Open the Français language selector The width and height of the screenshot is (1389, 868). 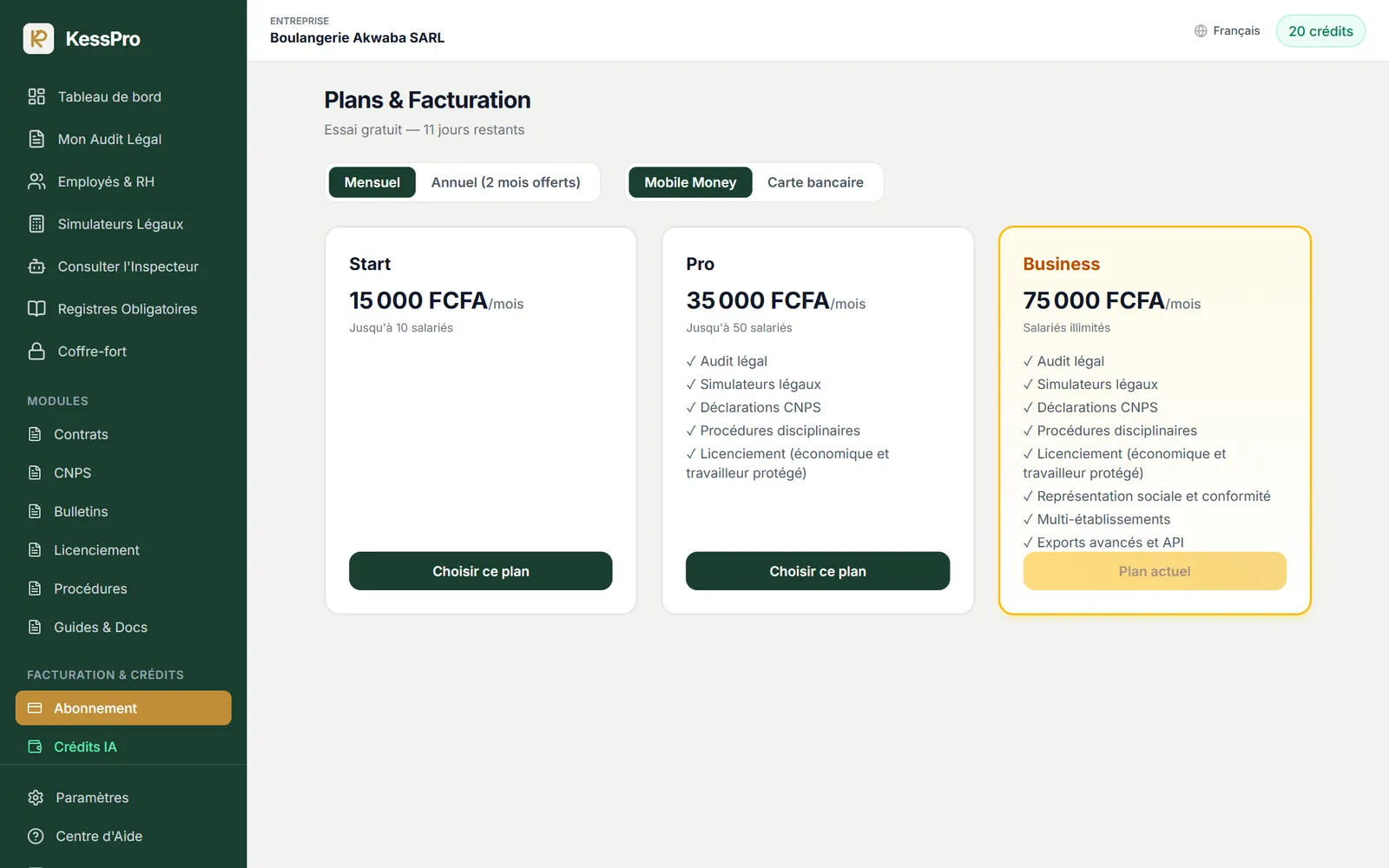(x=1227, y=31)
